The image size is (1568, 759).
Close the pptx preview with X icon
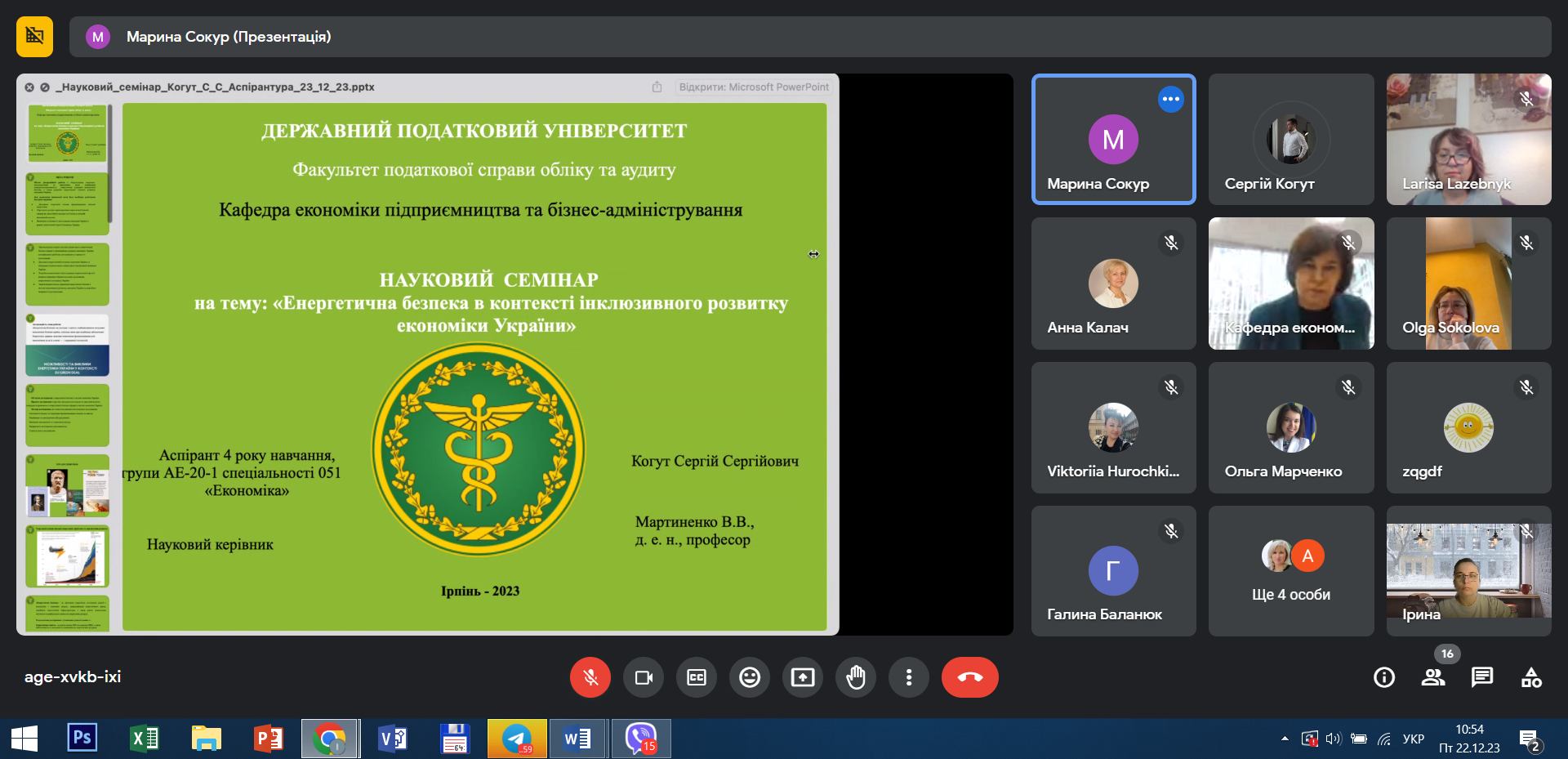[x=29, y=87]
